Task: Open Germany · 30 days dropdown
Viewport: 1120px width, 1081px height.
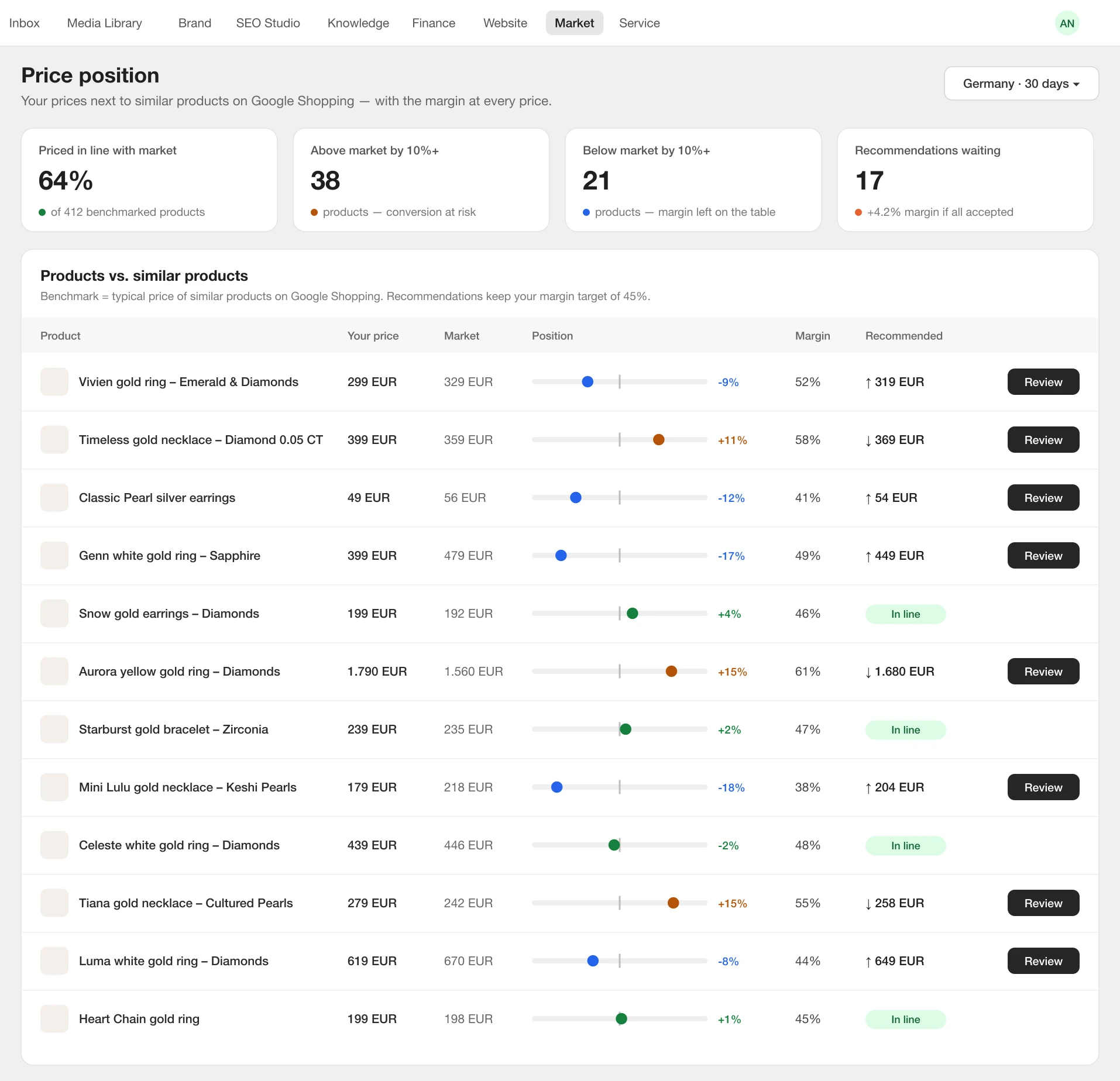Action: click(1021, 84)
